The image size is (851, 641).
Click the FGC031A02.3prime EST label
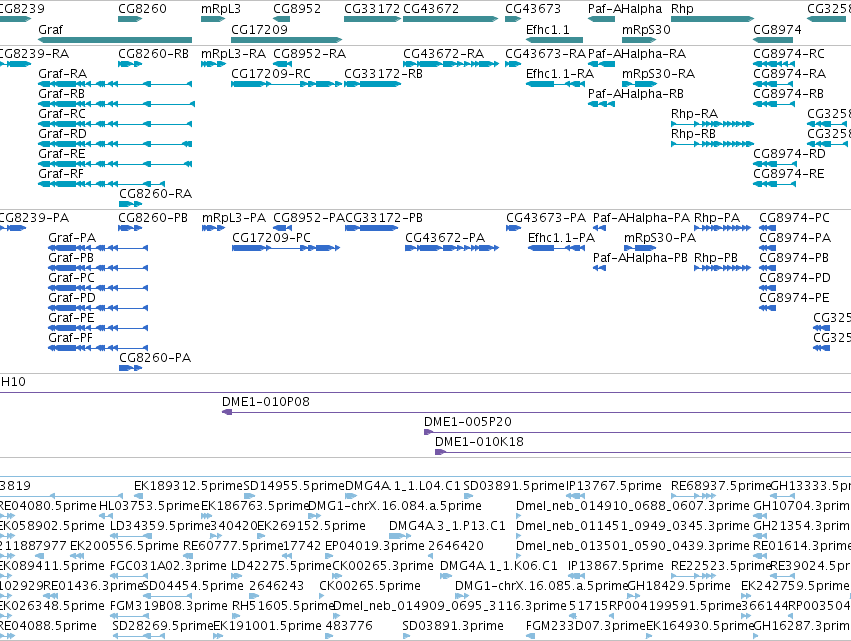(168, 566)
